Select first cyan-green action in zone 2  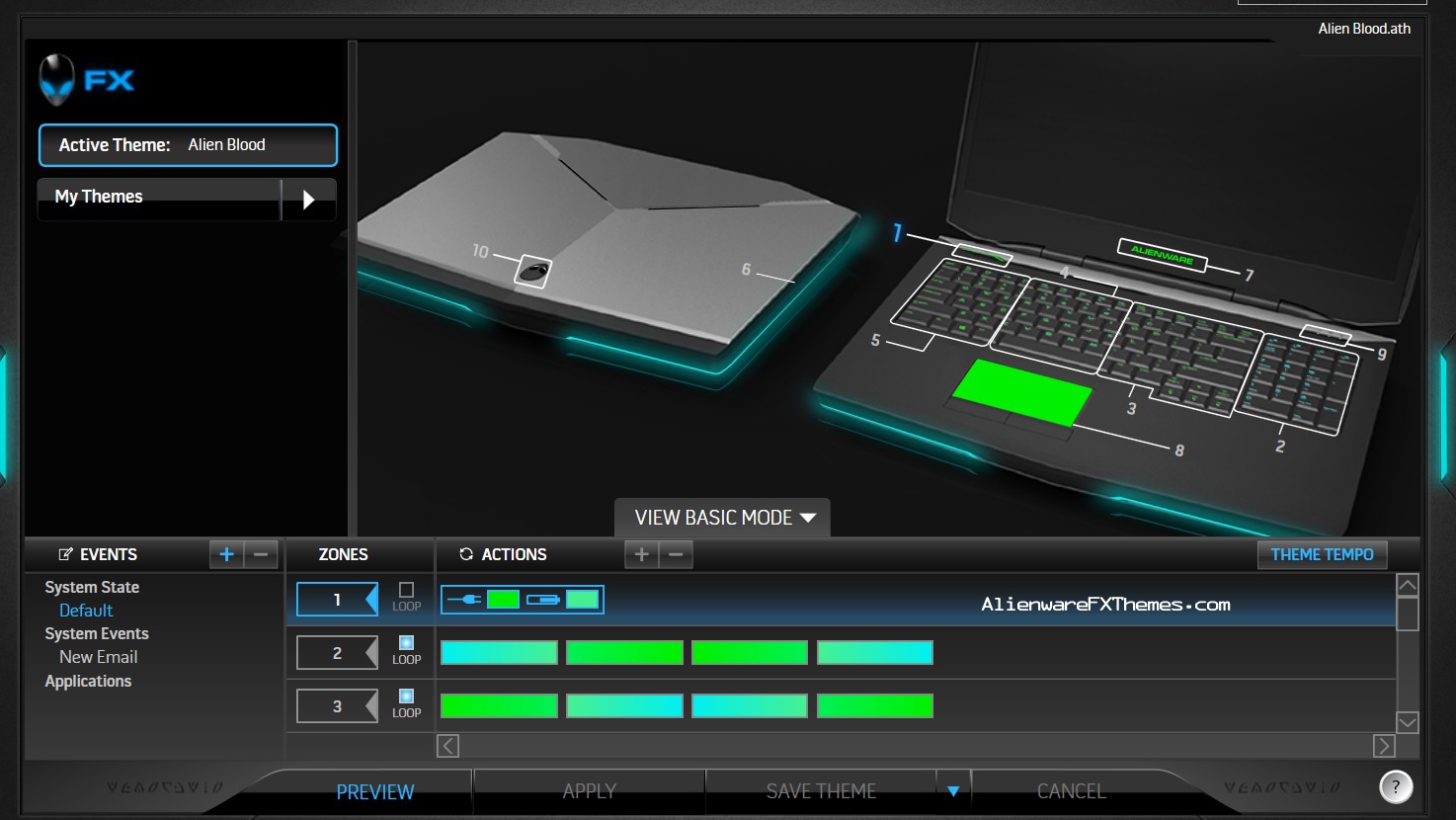(499, 653)
